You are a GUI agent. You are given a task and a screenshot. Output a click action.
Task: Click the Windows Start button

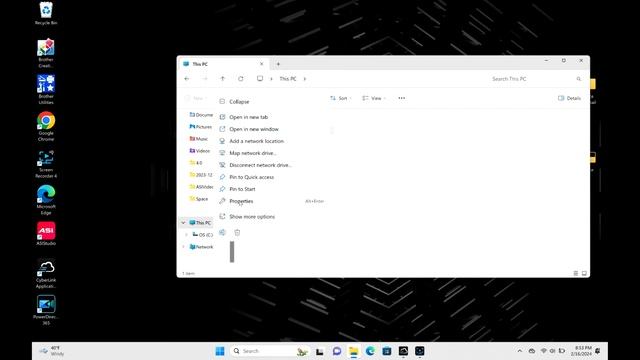coord(220,351)
